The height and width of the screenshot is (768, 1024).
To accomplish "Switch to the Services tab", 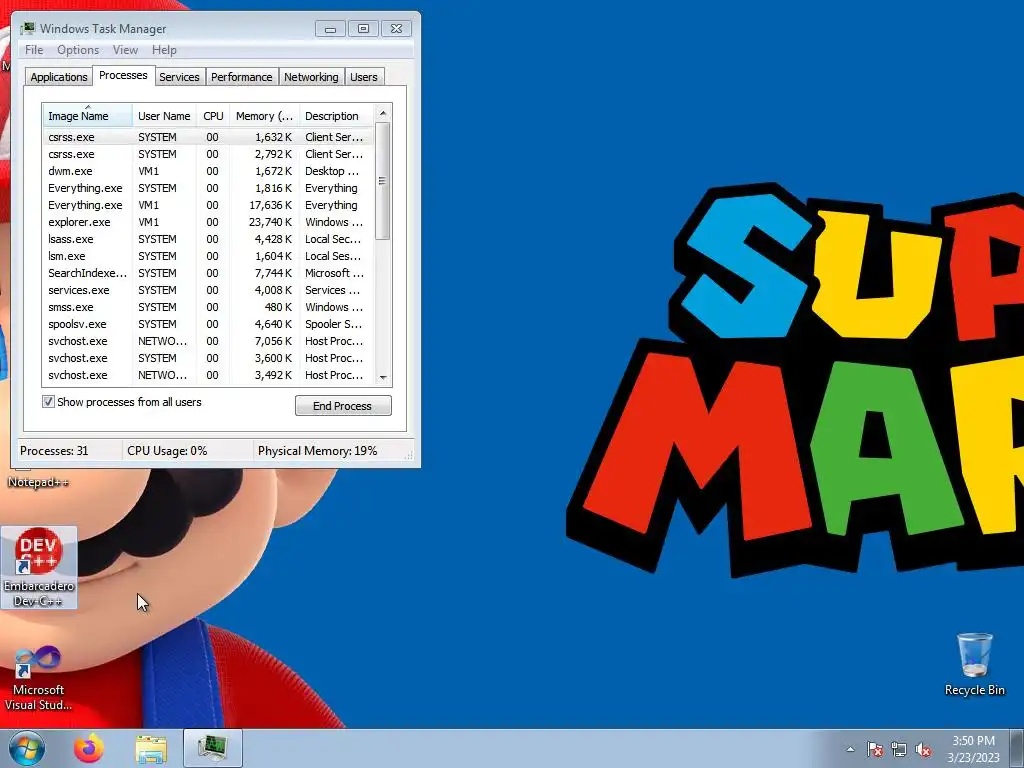I will [179, 77].
